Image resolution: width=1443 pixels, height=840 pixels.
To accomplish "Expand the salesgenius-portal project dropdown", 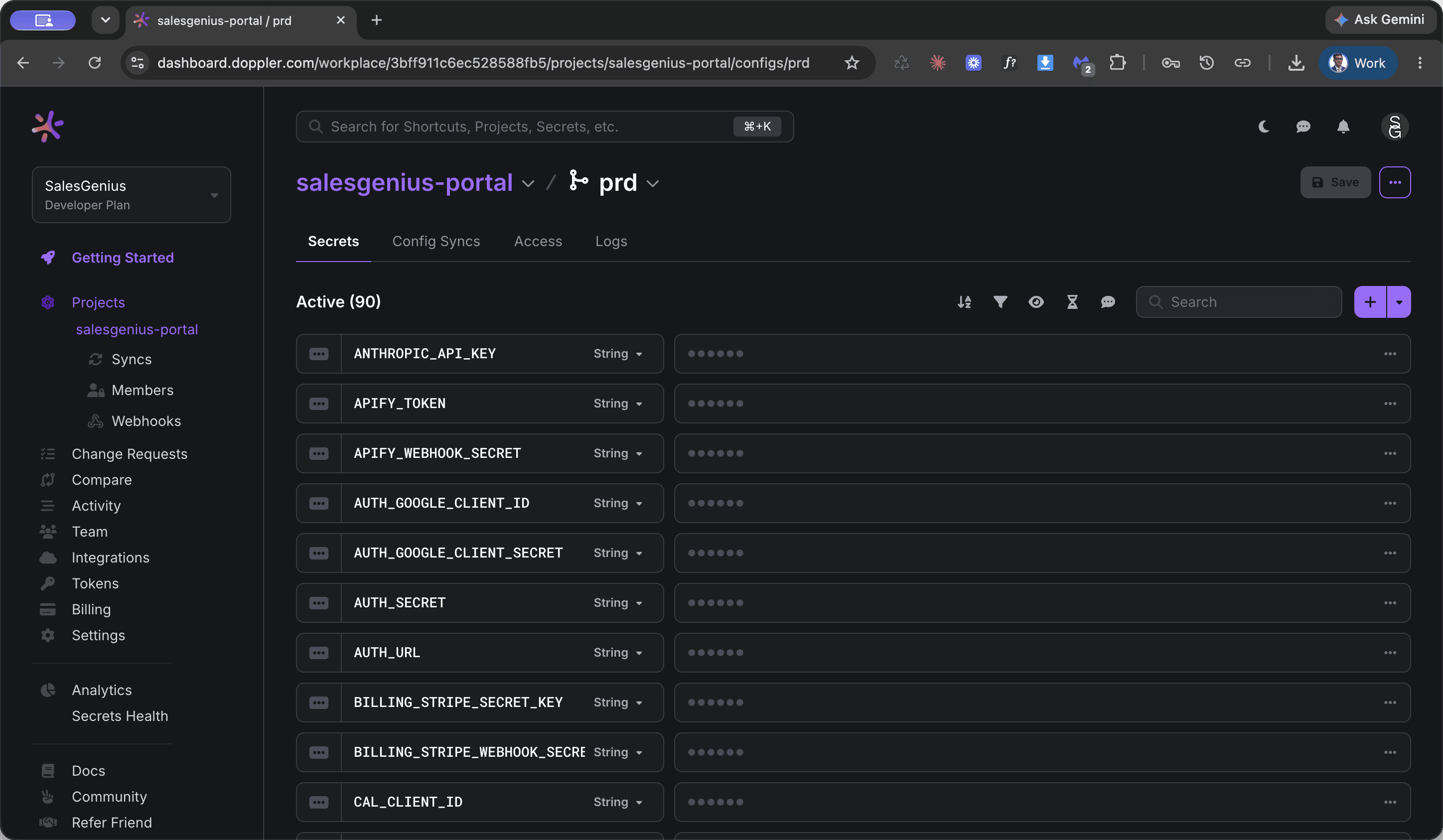I will [528, 183].
